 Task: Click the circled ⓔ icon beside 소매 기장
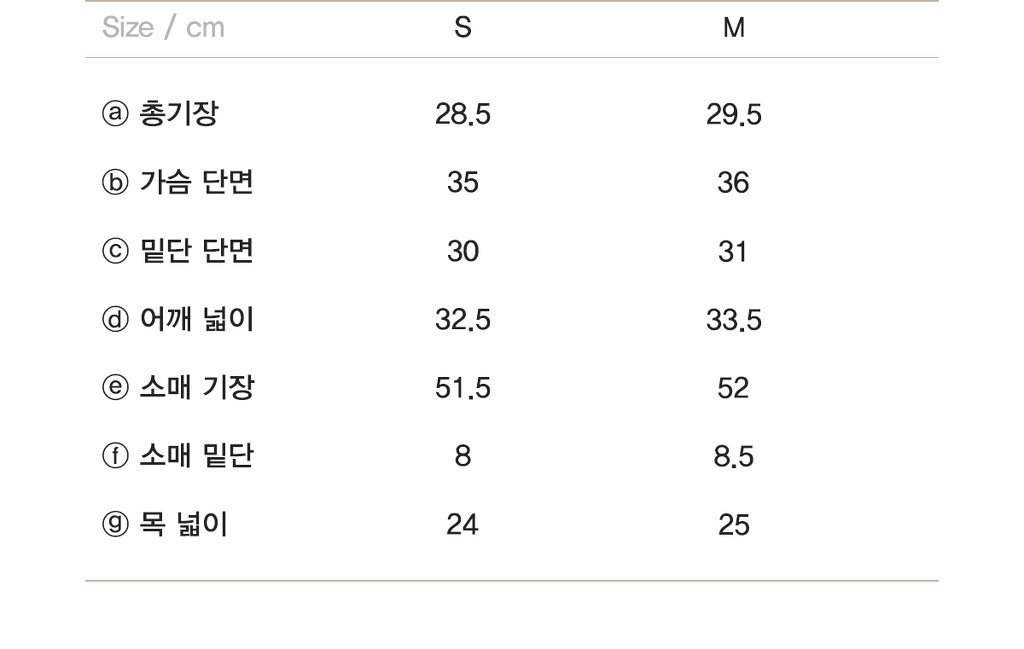(115, 388)
